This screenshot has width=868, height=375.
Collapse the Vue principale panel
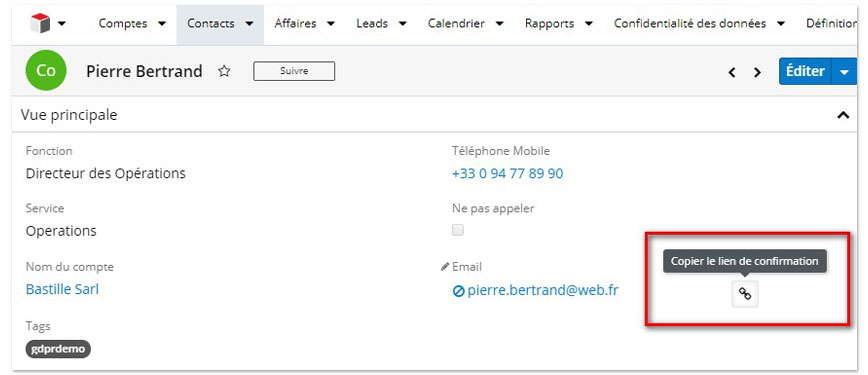click(x=843, y=115)
